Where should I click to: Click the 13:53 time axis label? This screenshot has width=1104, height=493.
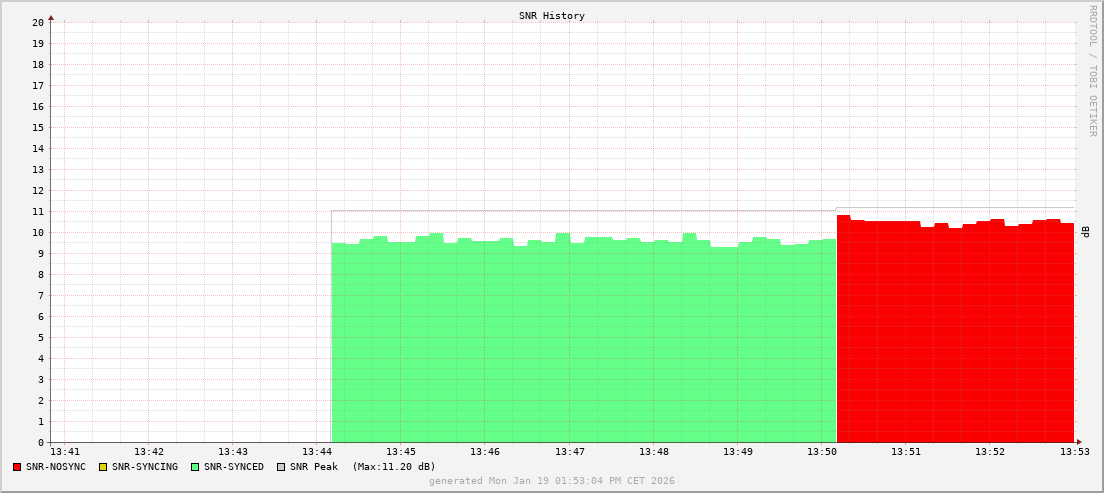click(1073, 452)
